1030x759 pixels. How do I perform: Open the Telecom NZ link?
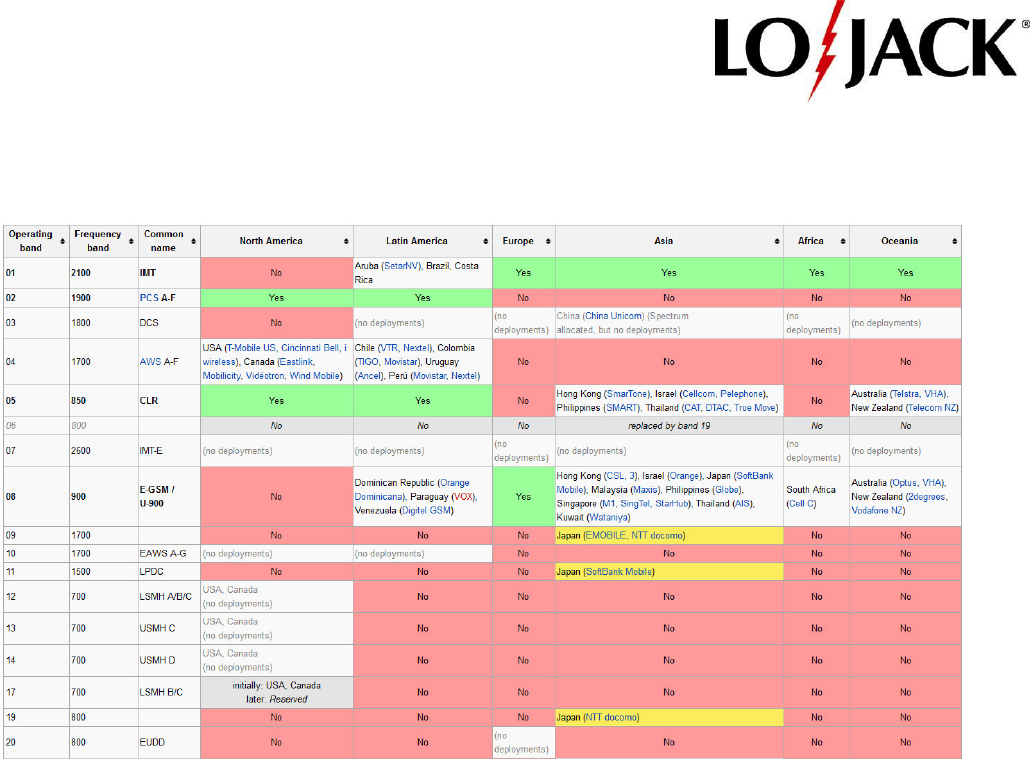pos(932,407)
